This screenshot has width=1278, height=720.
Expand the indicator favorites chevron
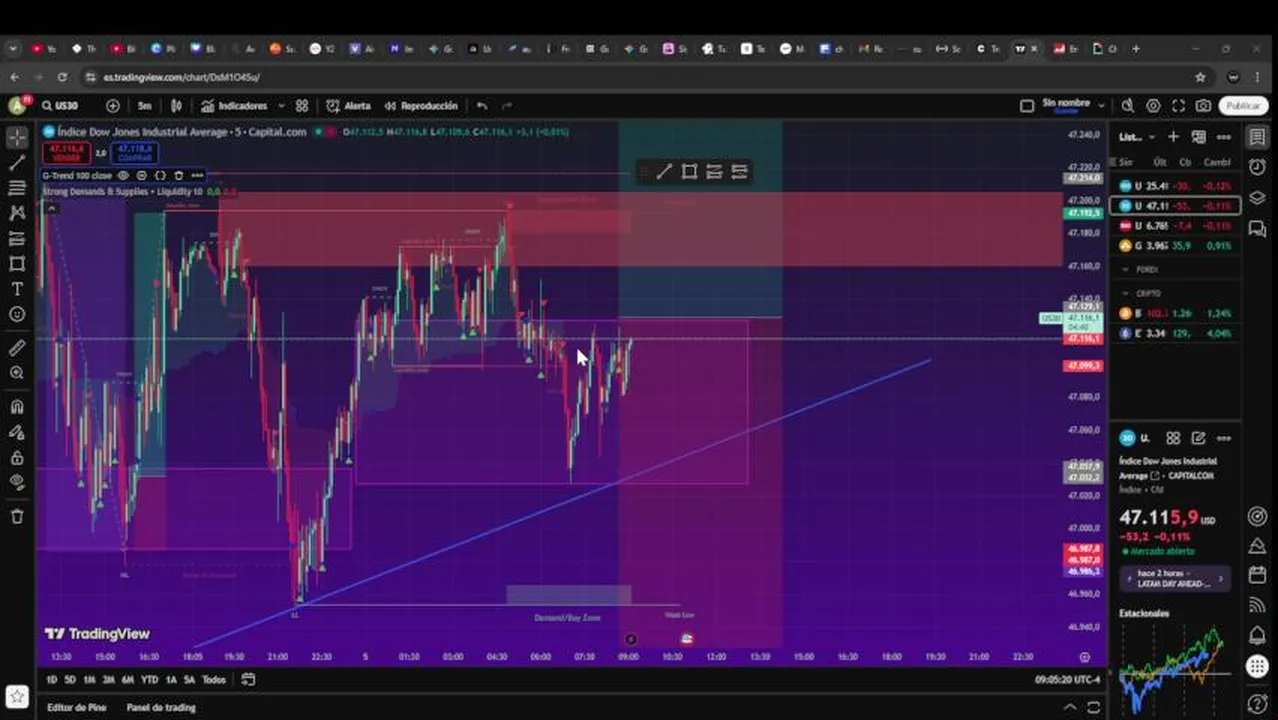pos(281,105)
